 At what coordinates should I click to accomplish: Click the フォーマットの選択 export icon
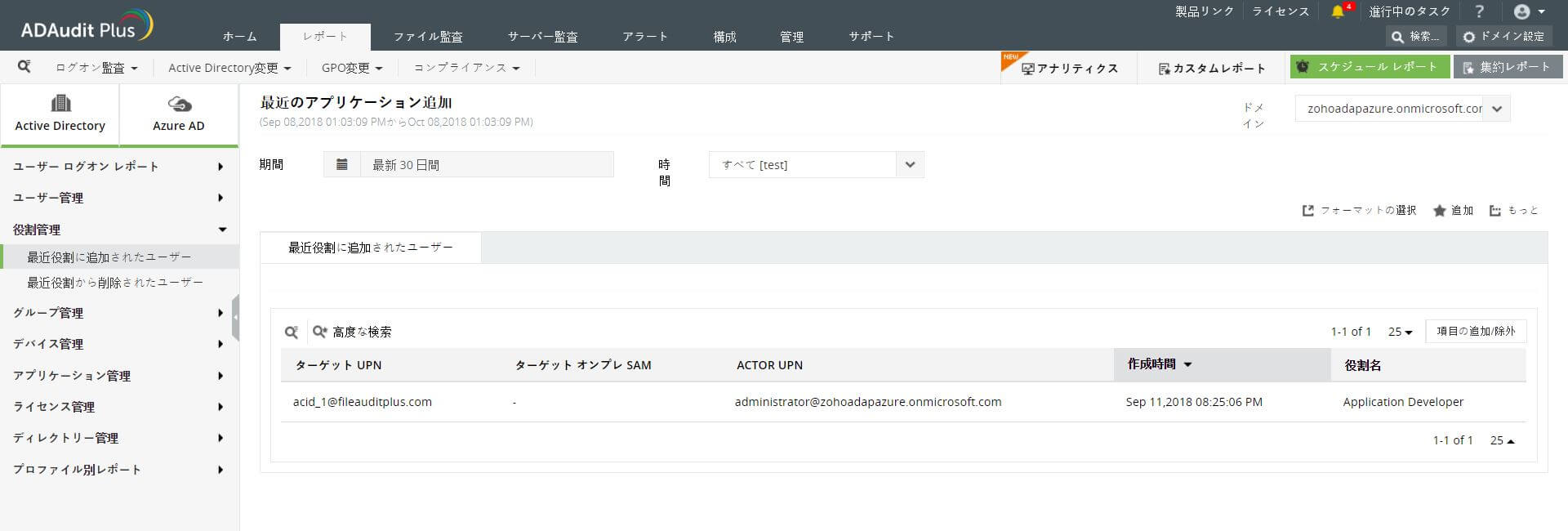[x=1359, y=211]
